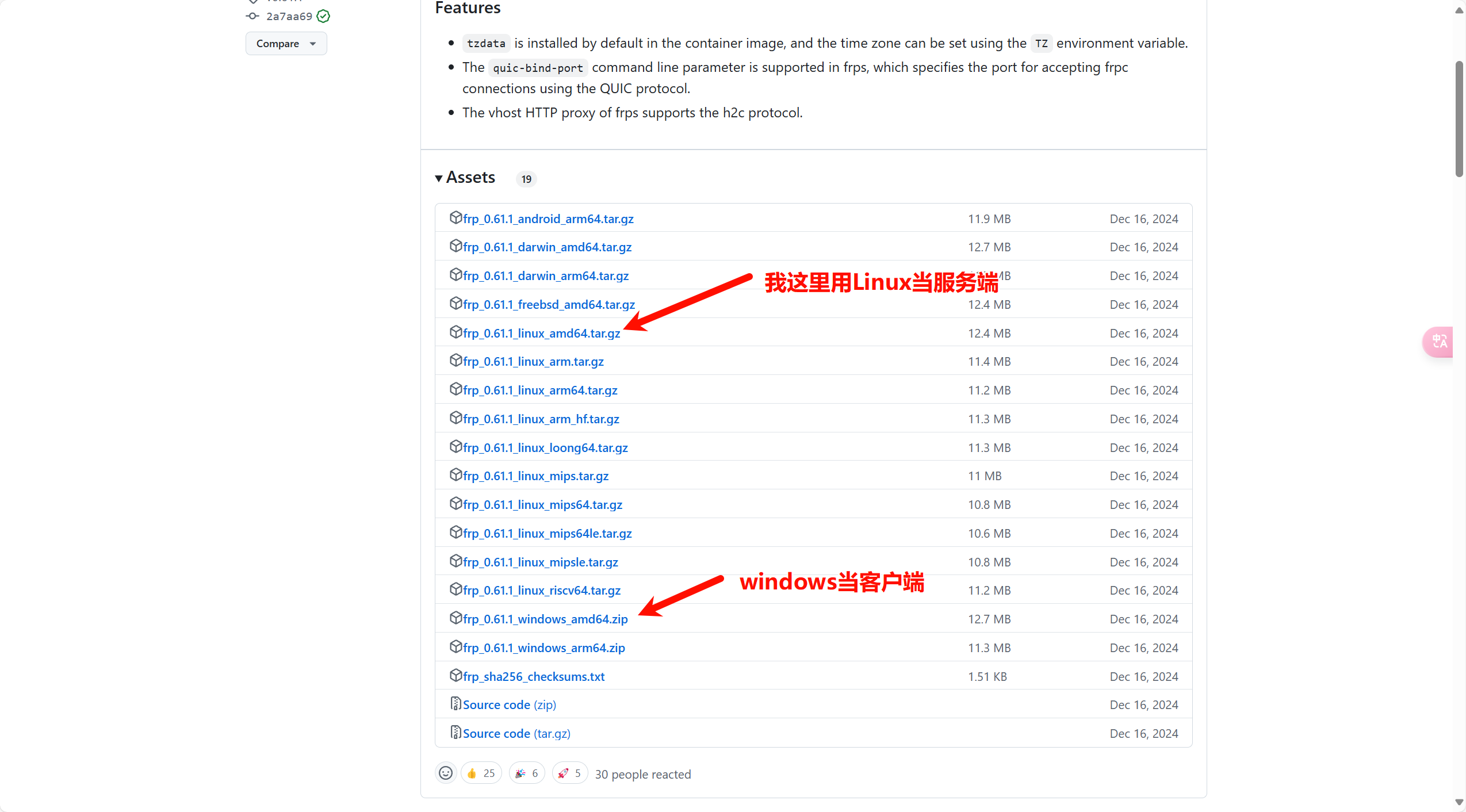The height and width of the screenshot is (812, 1466).
Task: Download frp_0.61.1_darwin_amd64.tar.gz
Action: pos(547,247)
